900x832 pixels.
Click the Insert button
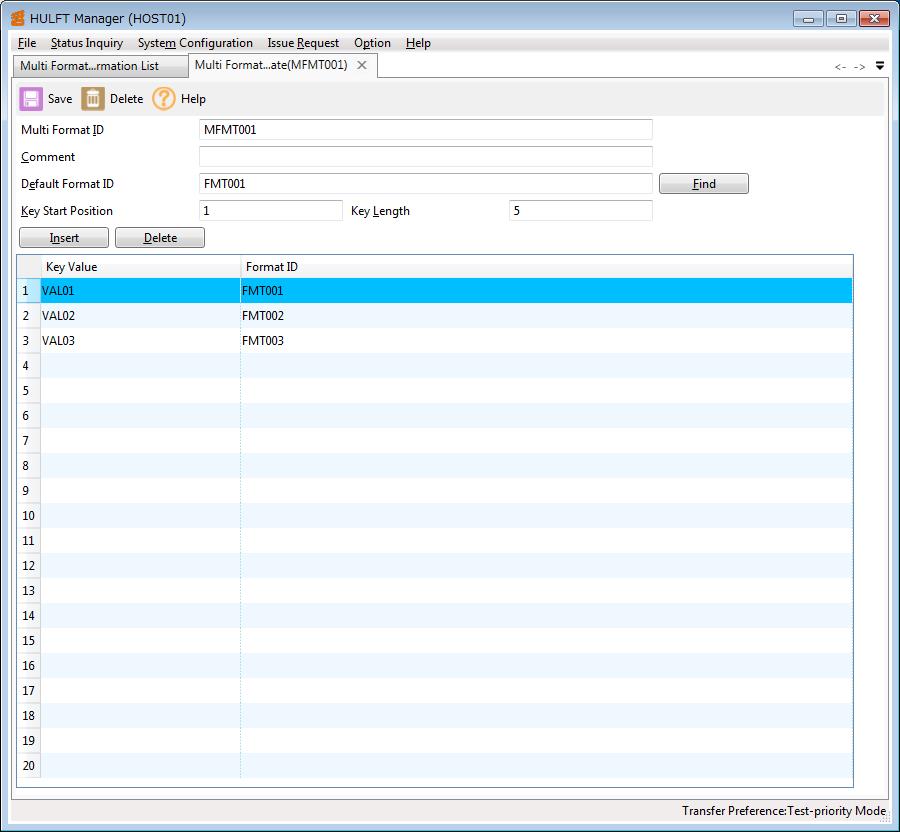(64, 238)
